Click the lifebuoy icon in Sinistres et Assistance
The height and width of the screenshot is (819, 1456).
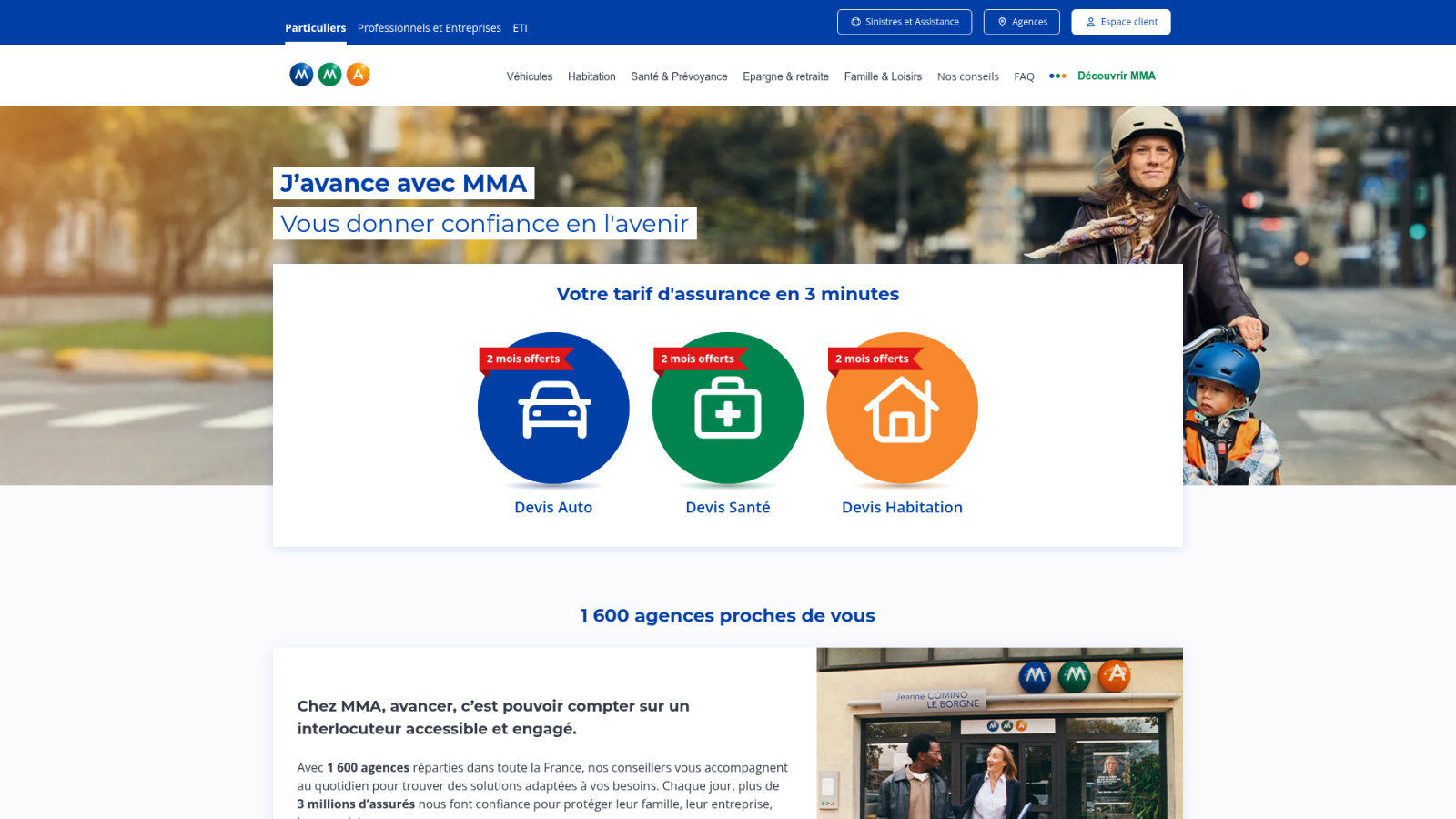855,22
